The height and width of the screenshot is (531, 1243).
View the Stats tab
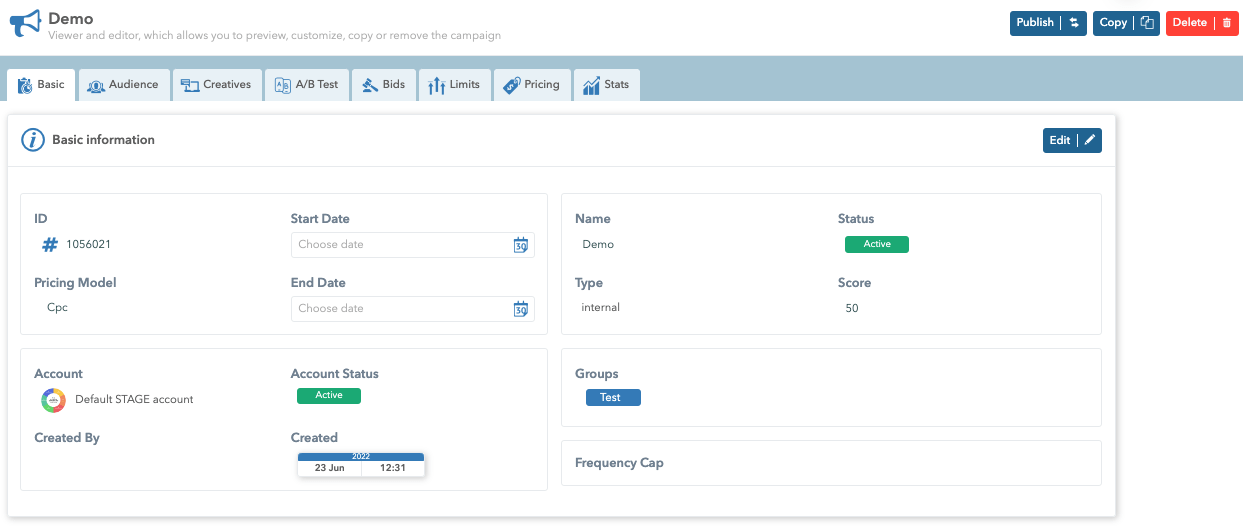point(606,85)
